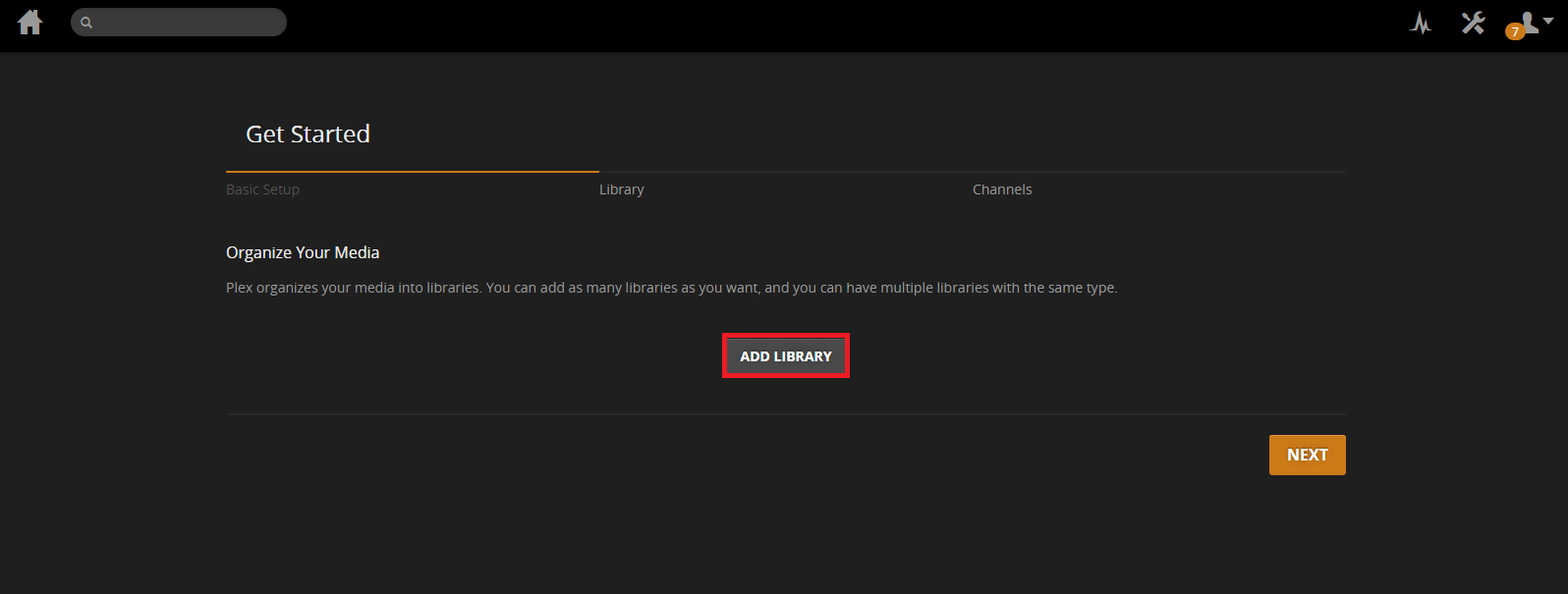Click the orange progress line under Get Started
Viewport: 1568px width, 594px height.
(413, 172)
